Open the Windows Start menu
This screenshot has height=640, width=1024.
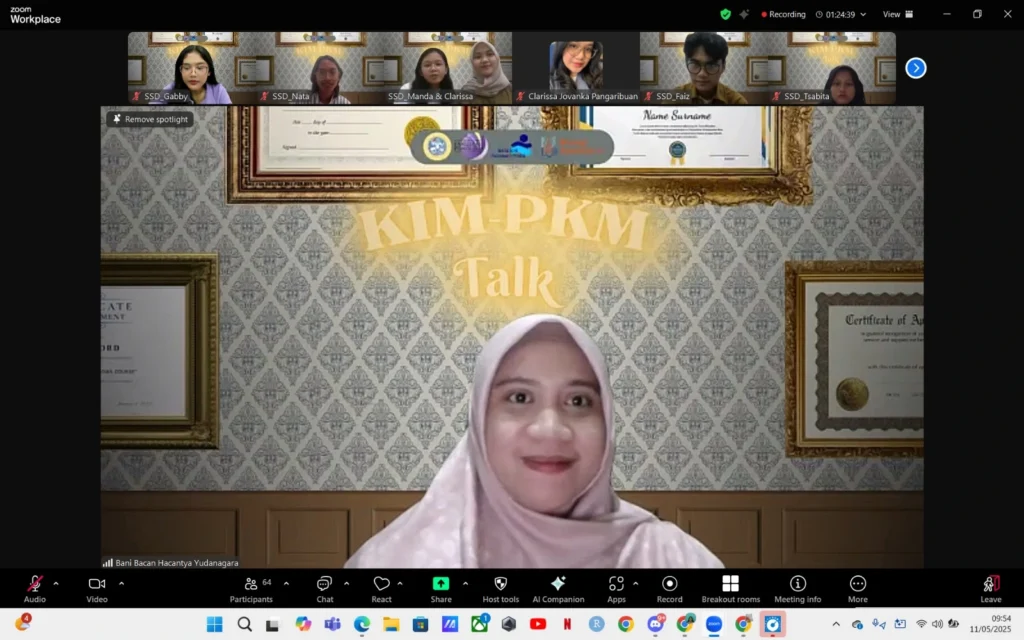pos(214,624)
